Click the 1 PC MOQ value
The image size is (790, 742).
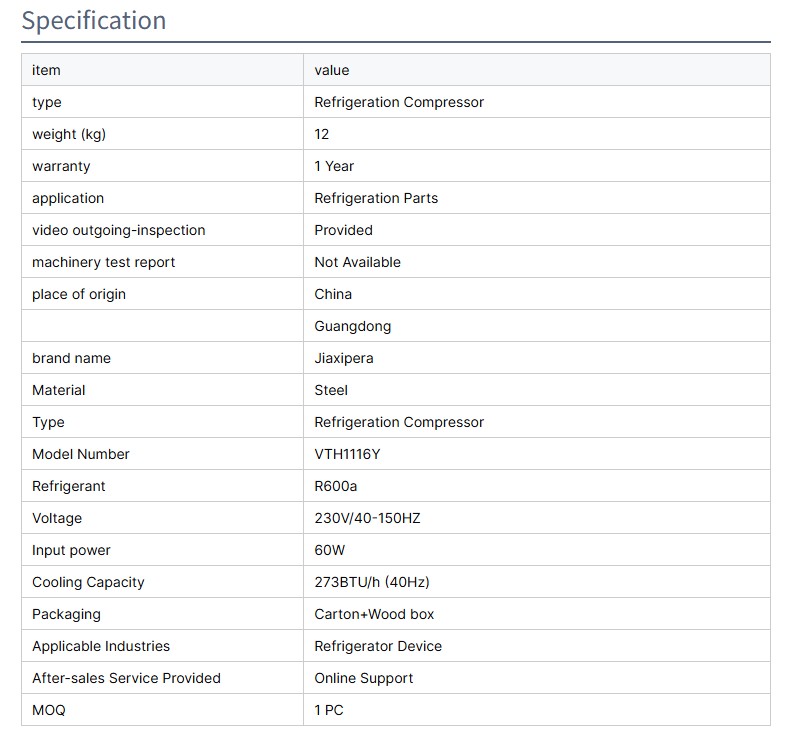click(x=329, y=710)
